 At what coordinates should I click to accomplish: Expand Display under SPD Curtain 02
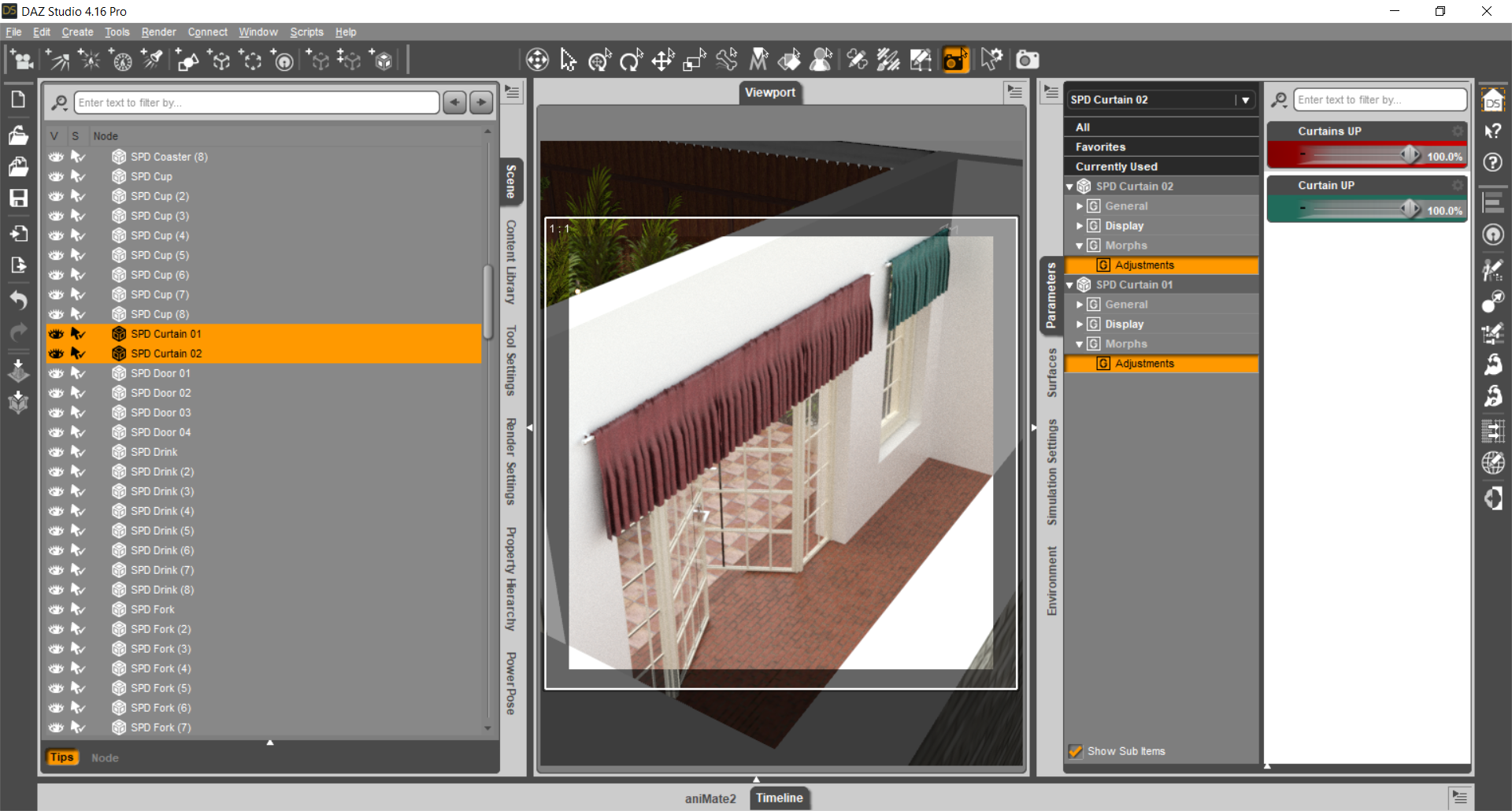[x=1080, y=226]
